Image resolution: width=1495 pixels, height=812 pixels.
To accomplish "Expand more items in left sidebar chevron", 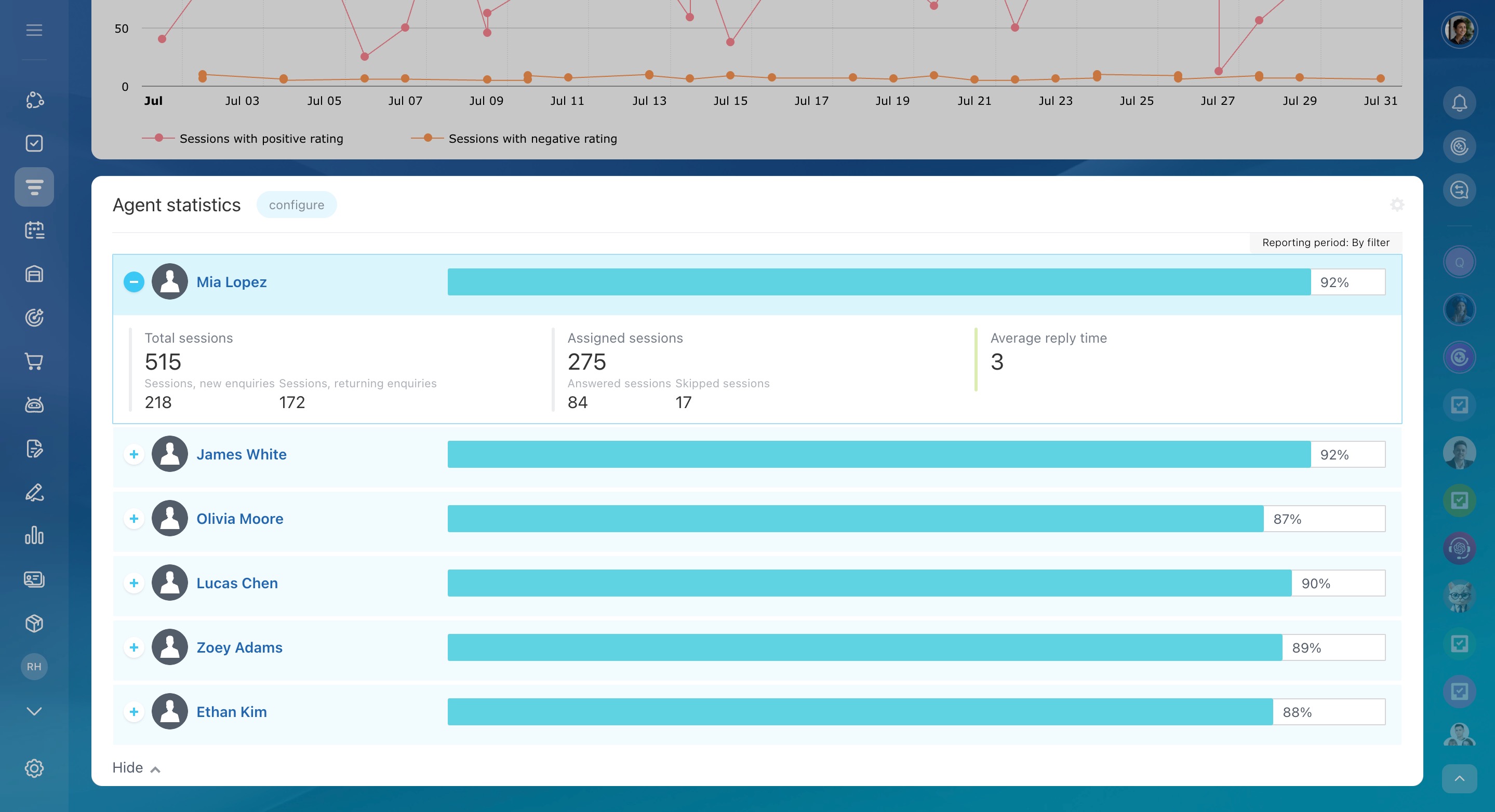I will pyautogui.click(x=34, y=711).
